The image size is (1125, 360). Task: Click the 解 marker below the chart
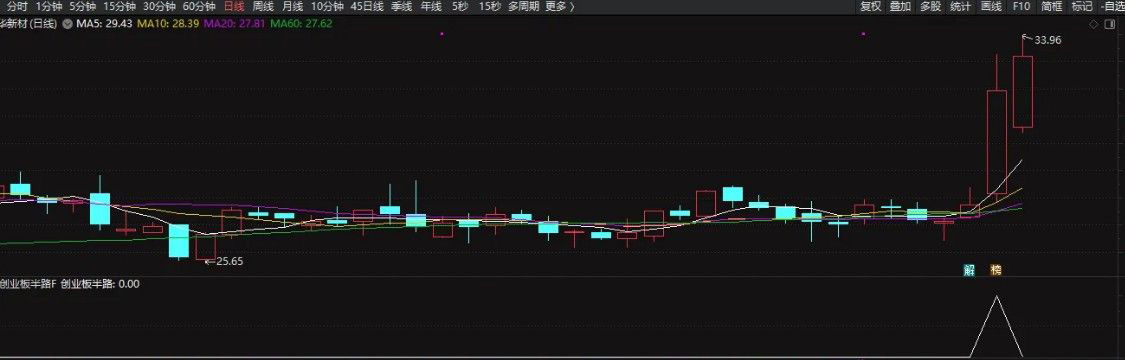[x=969, y=270]
